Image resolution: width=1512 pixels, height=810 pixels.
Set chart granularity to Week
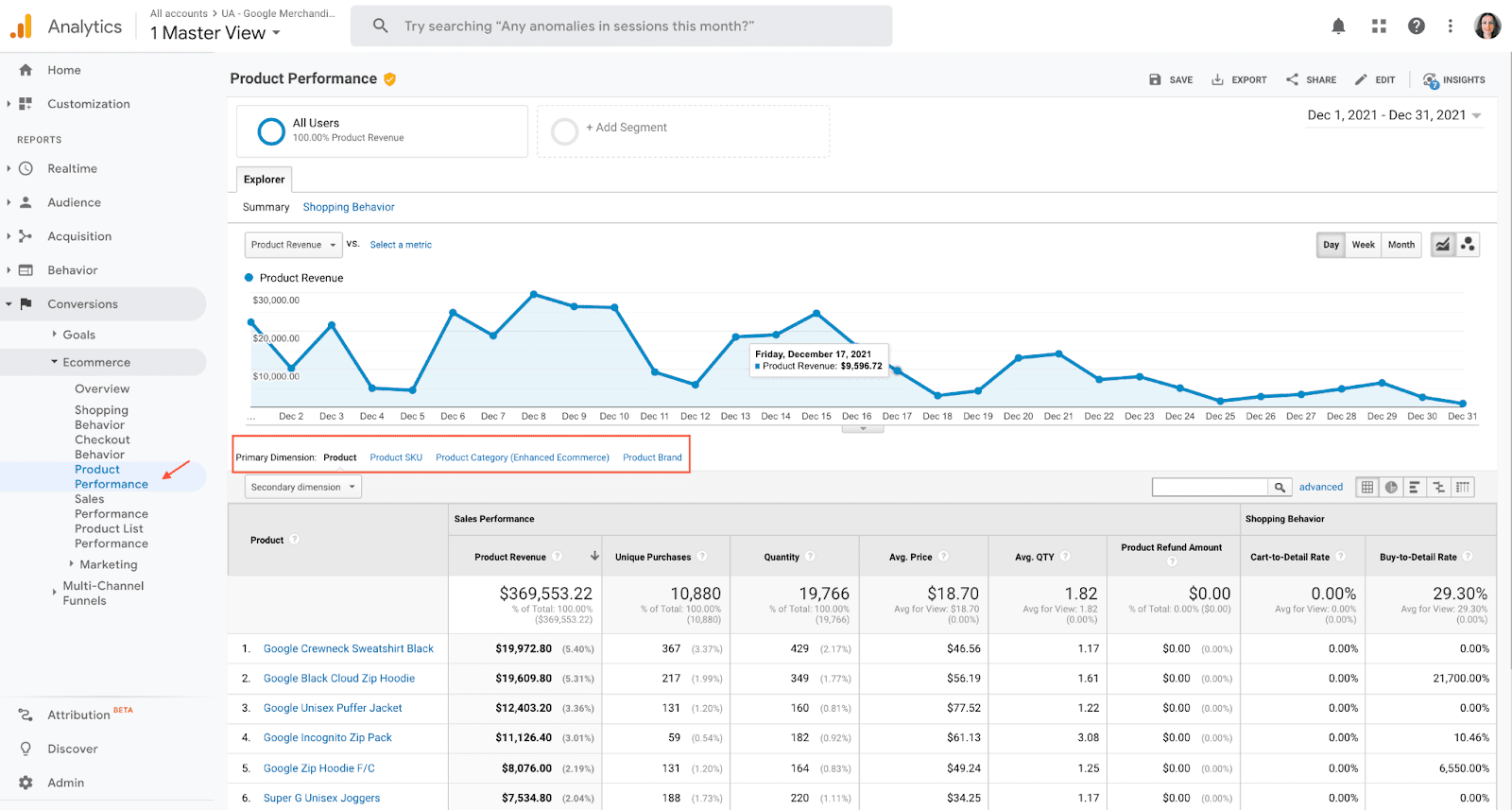click(1363, 245)
